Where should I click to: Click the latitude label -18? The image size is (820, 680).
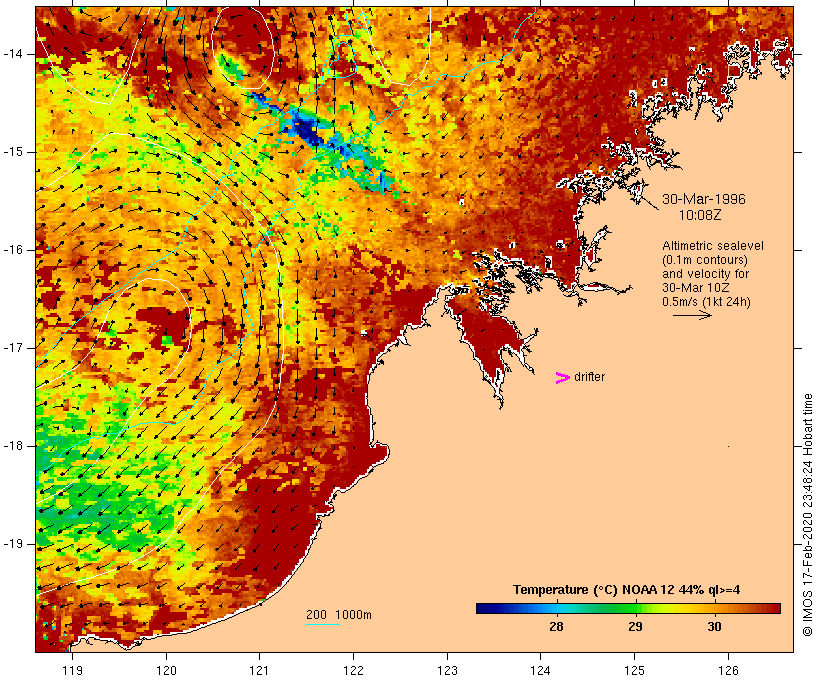click(13, 446)
